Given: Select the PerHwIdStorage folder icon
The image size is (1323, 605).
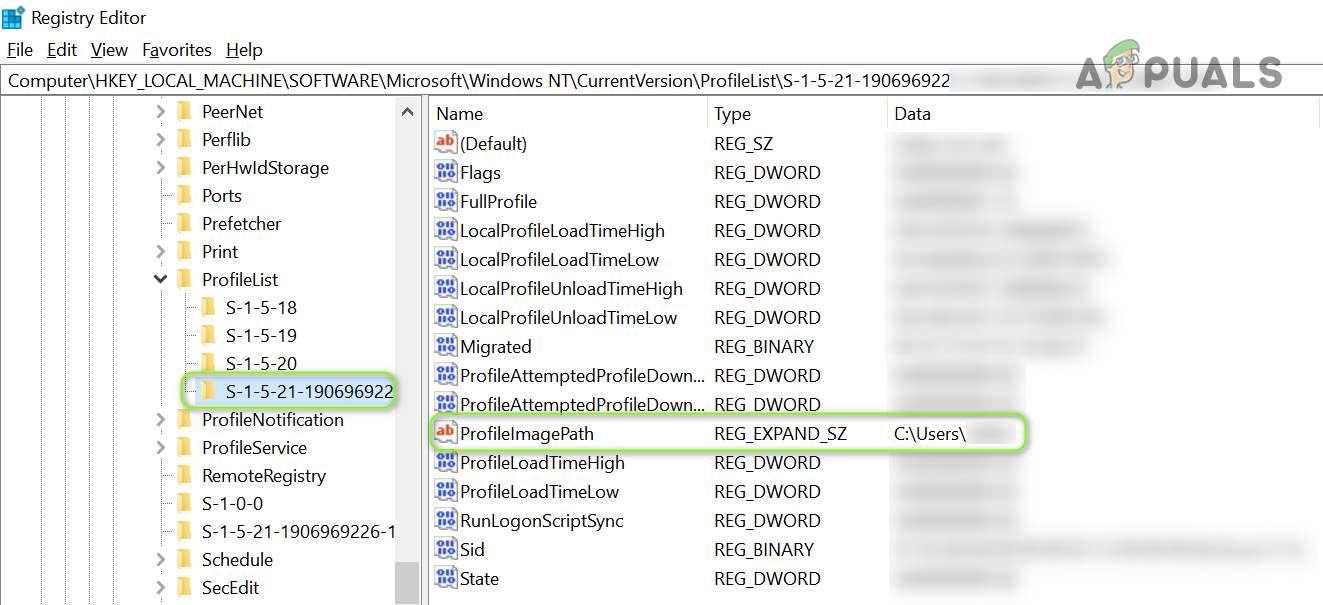Looking at the screenshot, I should click(x=184, y=168).
